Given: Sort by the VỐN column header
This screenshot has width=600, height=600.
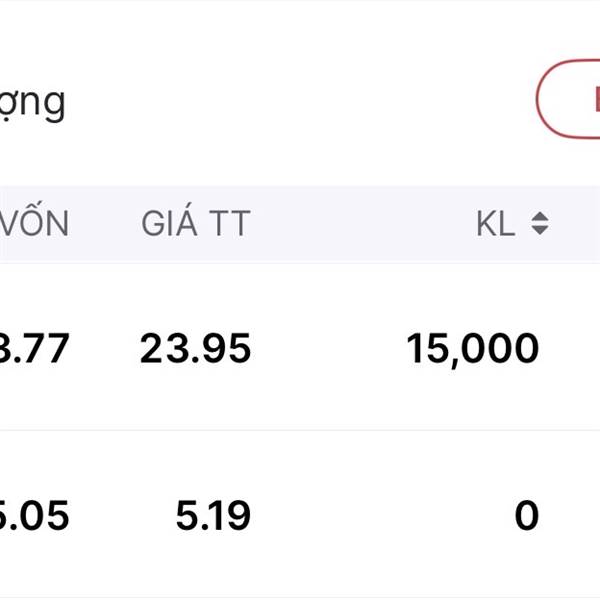Looking at the screenshot, I should [35, 224].
